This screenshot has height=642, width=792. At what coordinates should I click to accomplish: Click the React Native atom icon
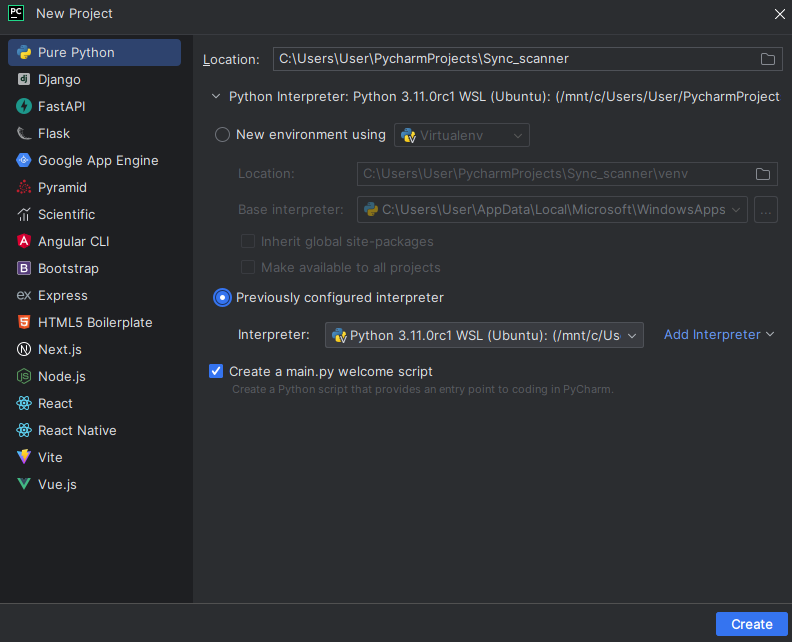click(24, 430)
